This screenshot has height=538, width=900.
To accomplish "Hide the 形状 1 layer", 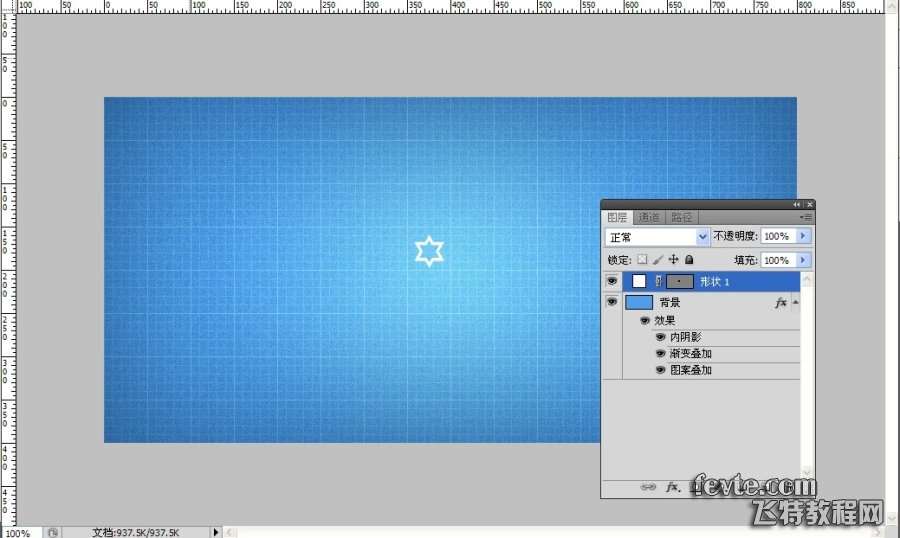I will point(612,281).
